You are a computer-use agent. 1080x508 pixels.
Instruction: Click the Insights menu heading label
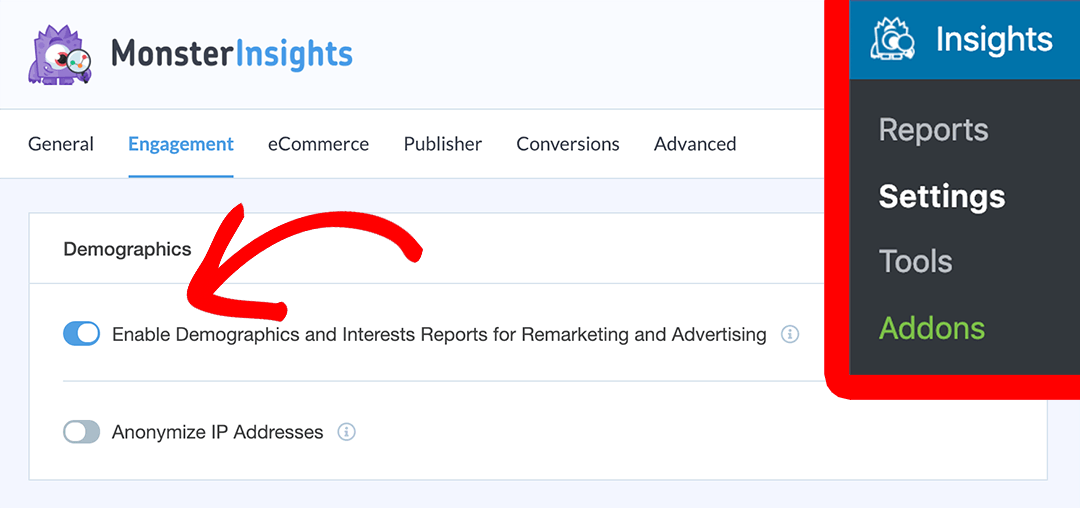point(994,40)
